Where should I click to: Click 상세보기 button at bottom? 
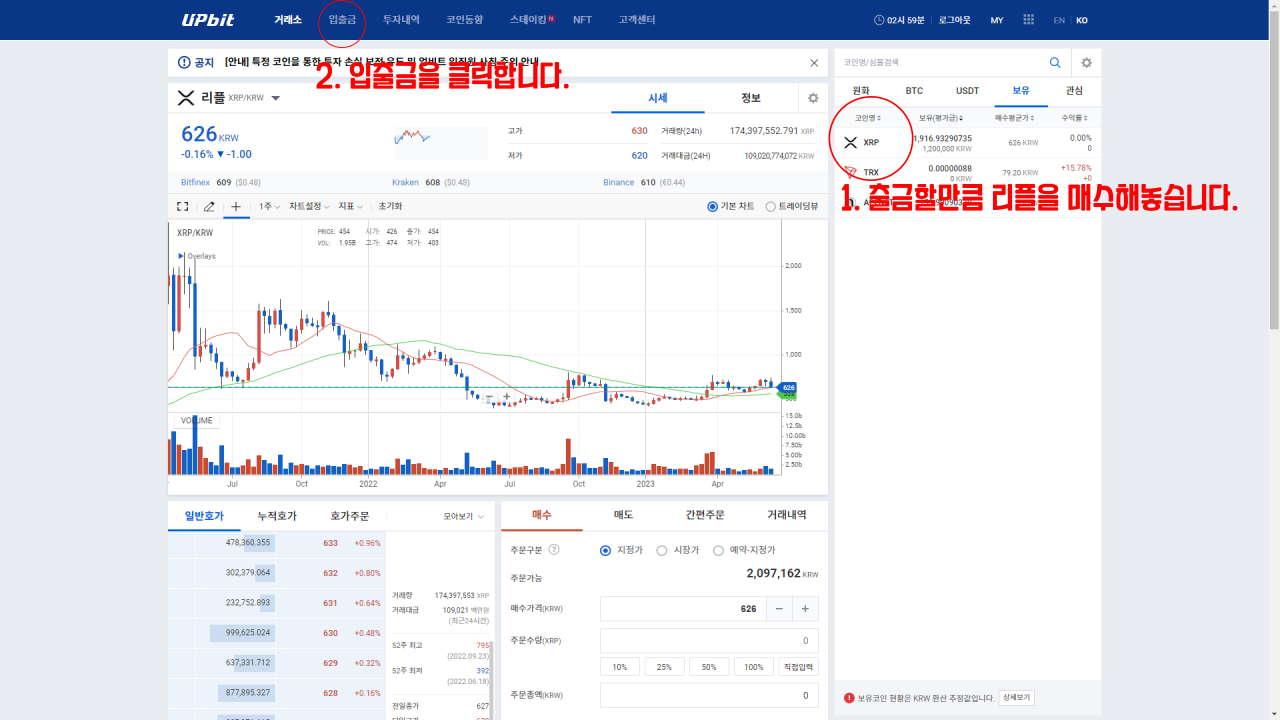(x=1016, y=698)
